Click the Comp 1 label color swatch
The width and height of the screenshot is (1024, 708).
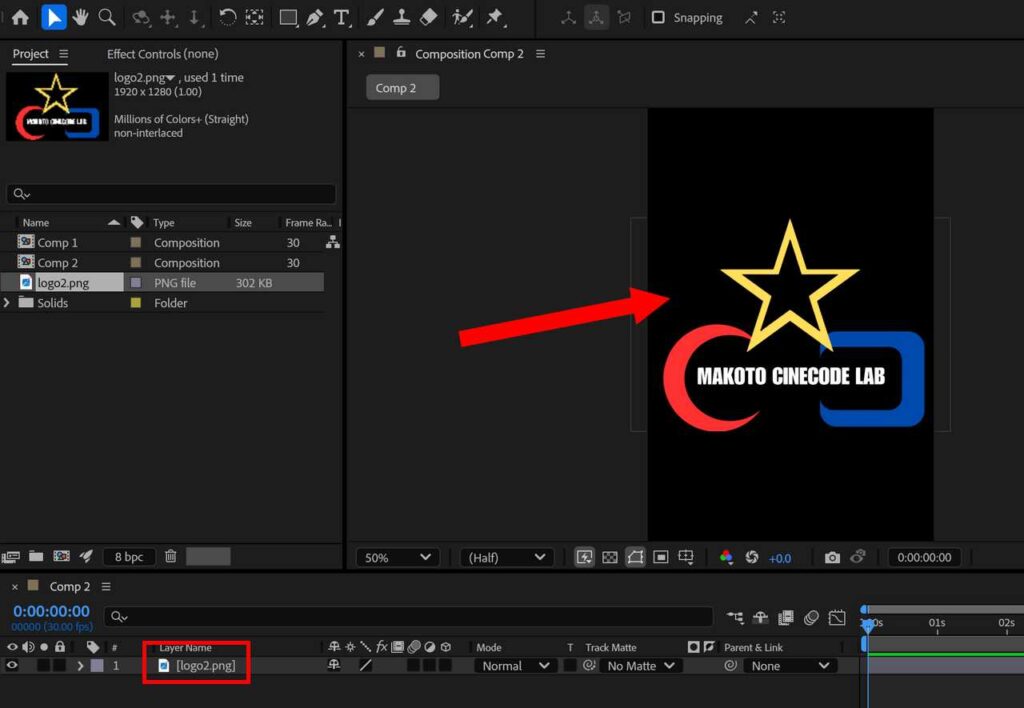click(136, 242)
